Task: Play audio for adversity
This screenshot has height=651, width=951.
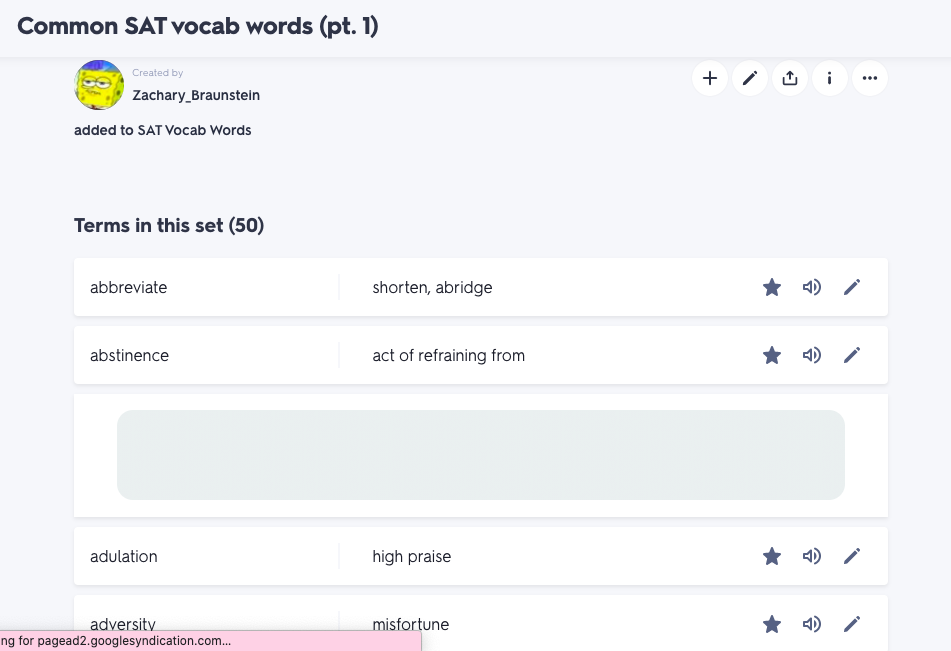Action: pos(812,624)
